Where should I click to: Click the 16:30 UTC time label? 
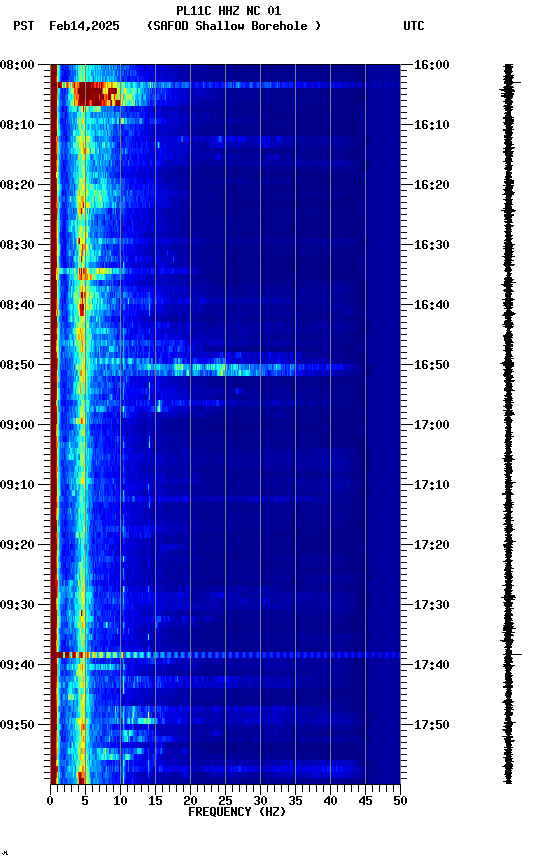[x=432, y=245]
